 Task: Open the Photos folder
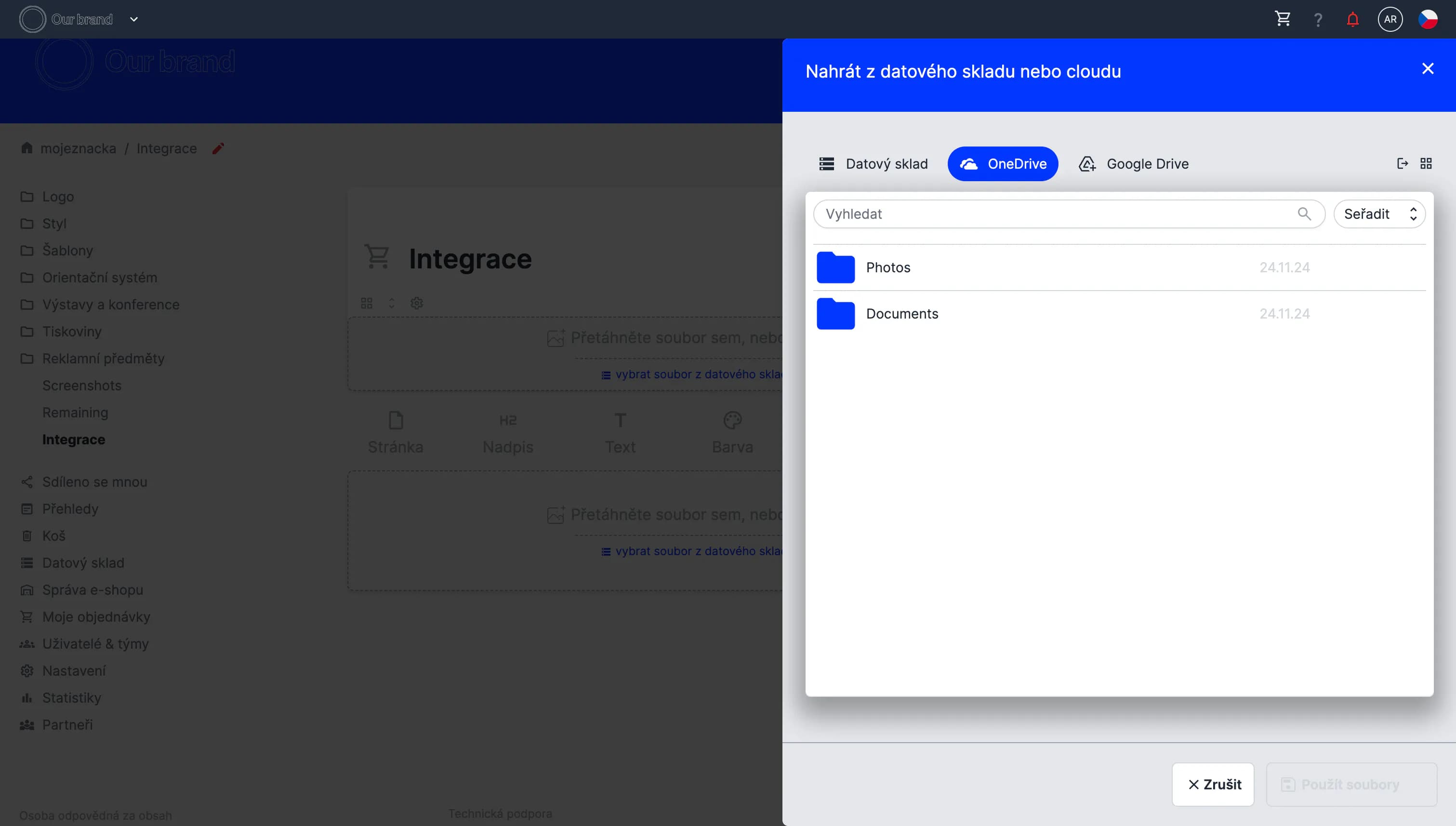(x=887, y=267)
